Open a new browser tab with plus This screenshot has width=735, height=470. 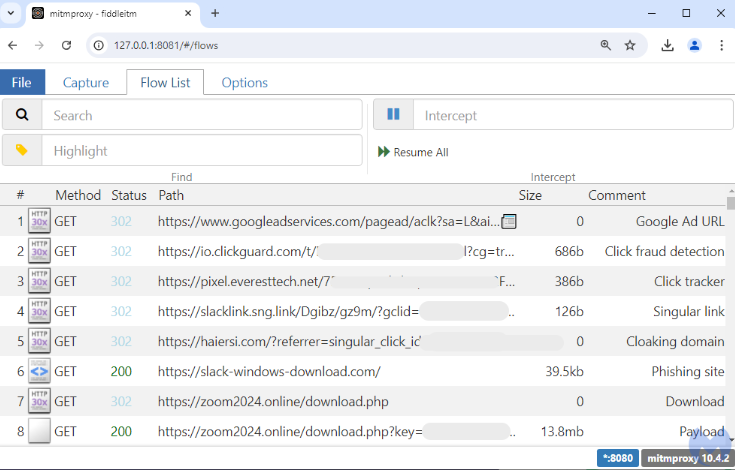[x=215, y=13]
